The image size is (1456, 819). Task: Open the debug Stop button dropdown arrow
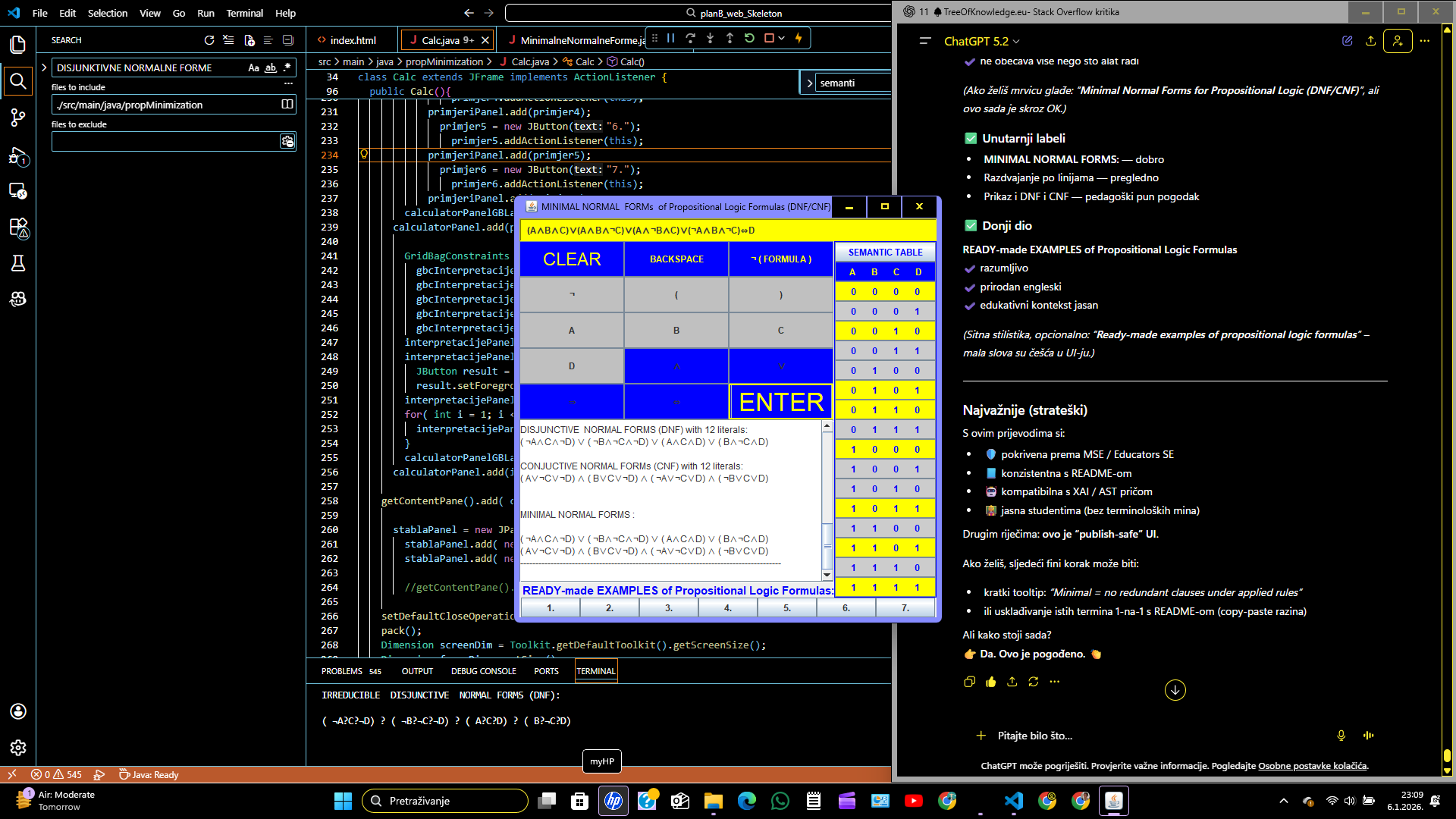(781, 38)
